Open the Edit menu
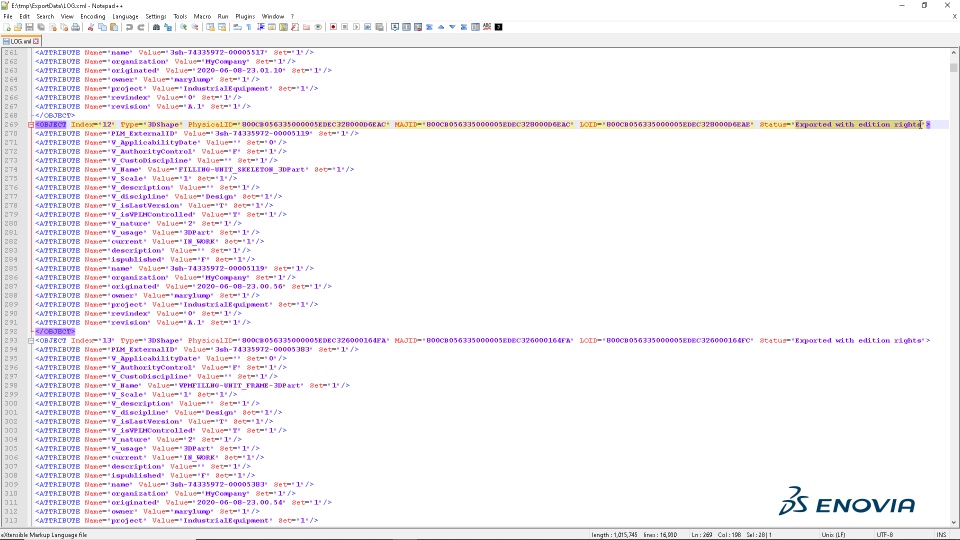960x540 pixels. point(24,17)
